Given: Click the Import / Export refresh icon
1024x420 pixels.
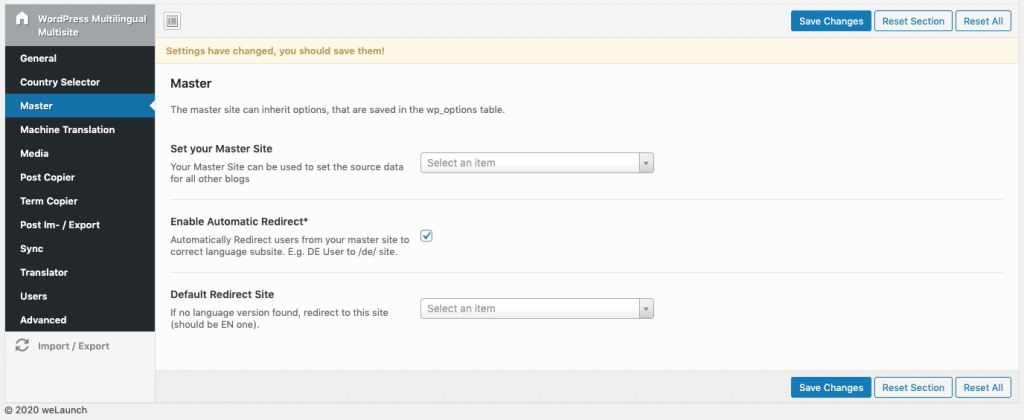Looking at the screenshot, I should 22,346.
